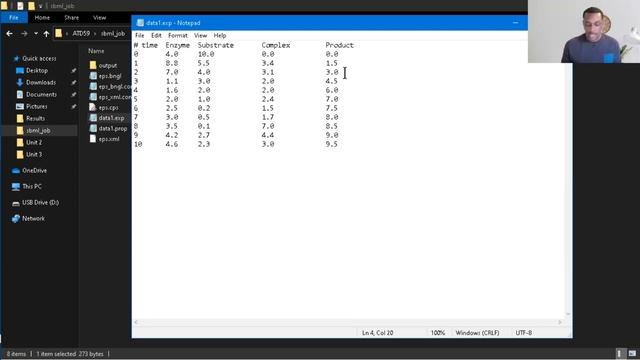Click Windows (CRLF) status entry
Viewport: 640px width, 360px height.
[x=477, y=333]
